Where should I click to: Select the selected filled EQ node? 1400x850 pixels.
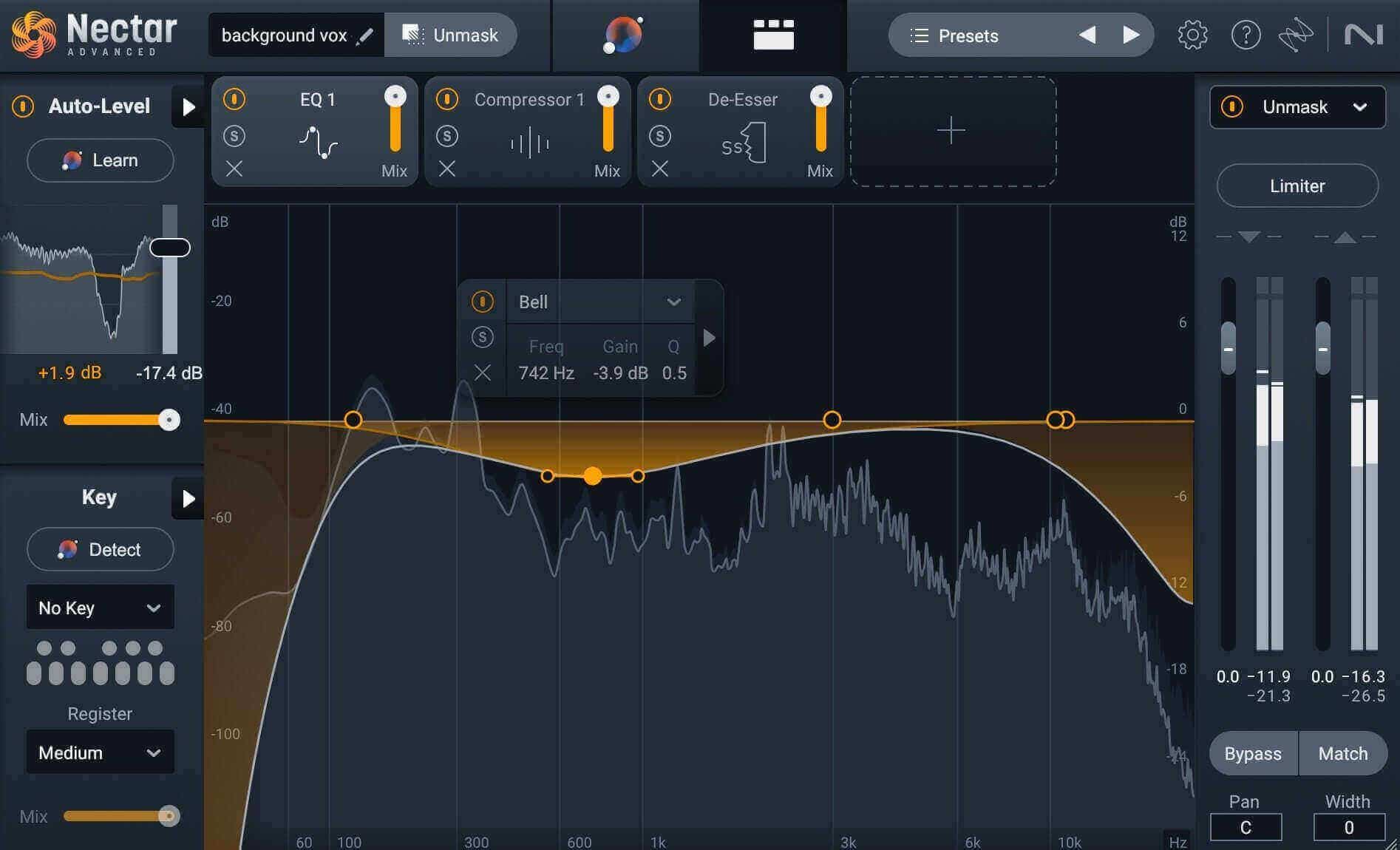click(593, 476)
